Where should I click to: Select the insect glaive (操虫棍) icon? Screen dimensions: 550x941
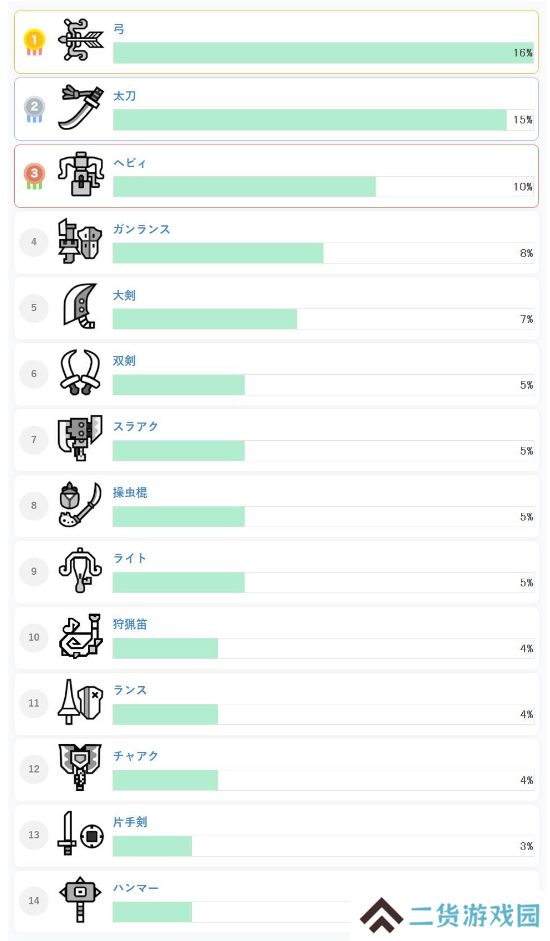click(80, 504)
